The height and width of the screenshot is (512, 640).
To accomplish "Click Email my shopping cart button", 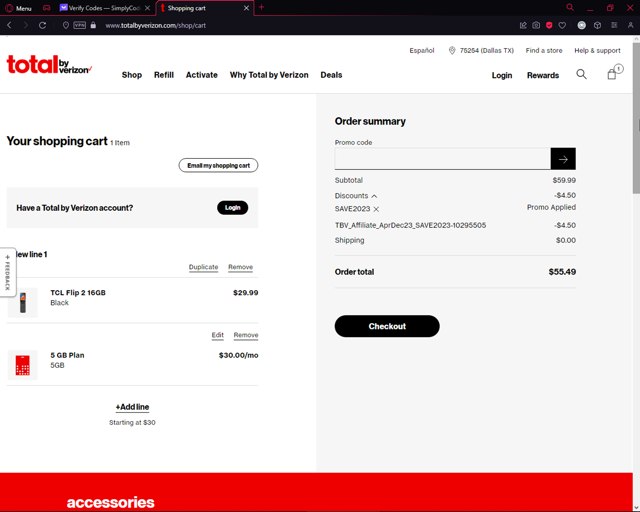I will (x=218, y=165).
